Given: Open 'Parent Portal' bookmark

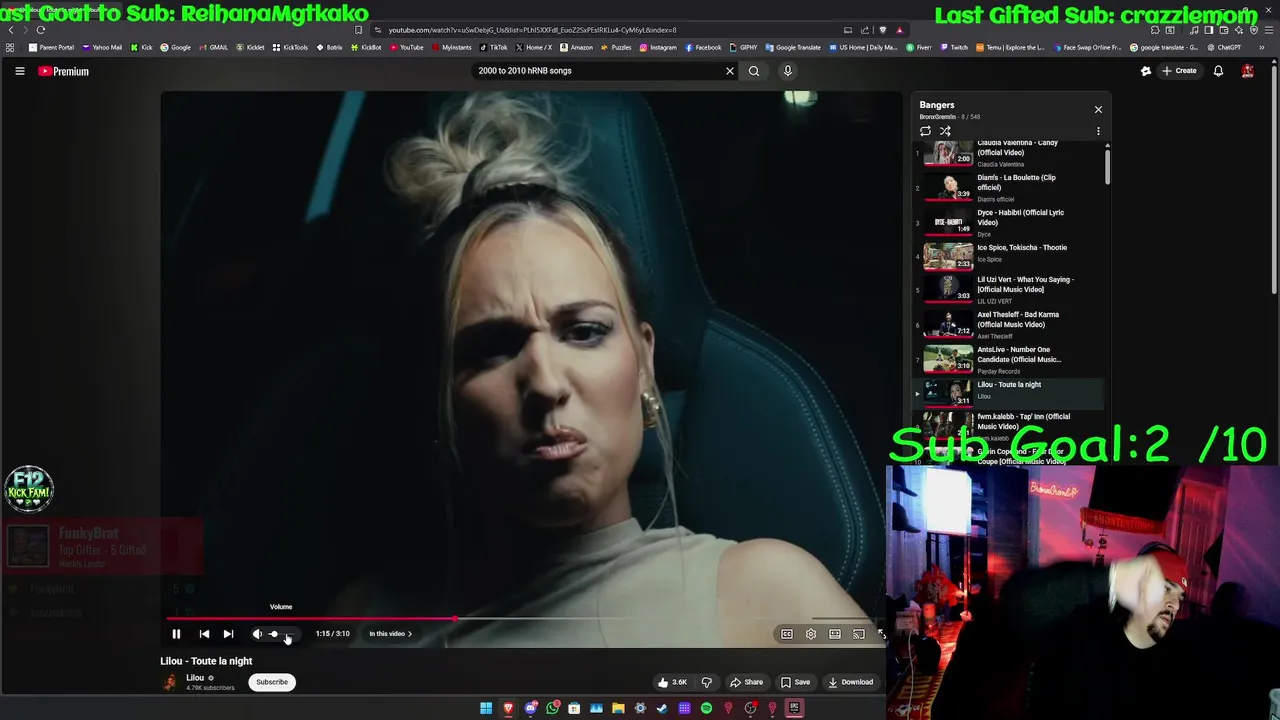Looking at the screenshot, I should [x=52, y=47].
